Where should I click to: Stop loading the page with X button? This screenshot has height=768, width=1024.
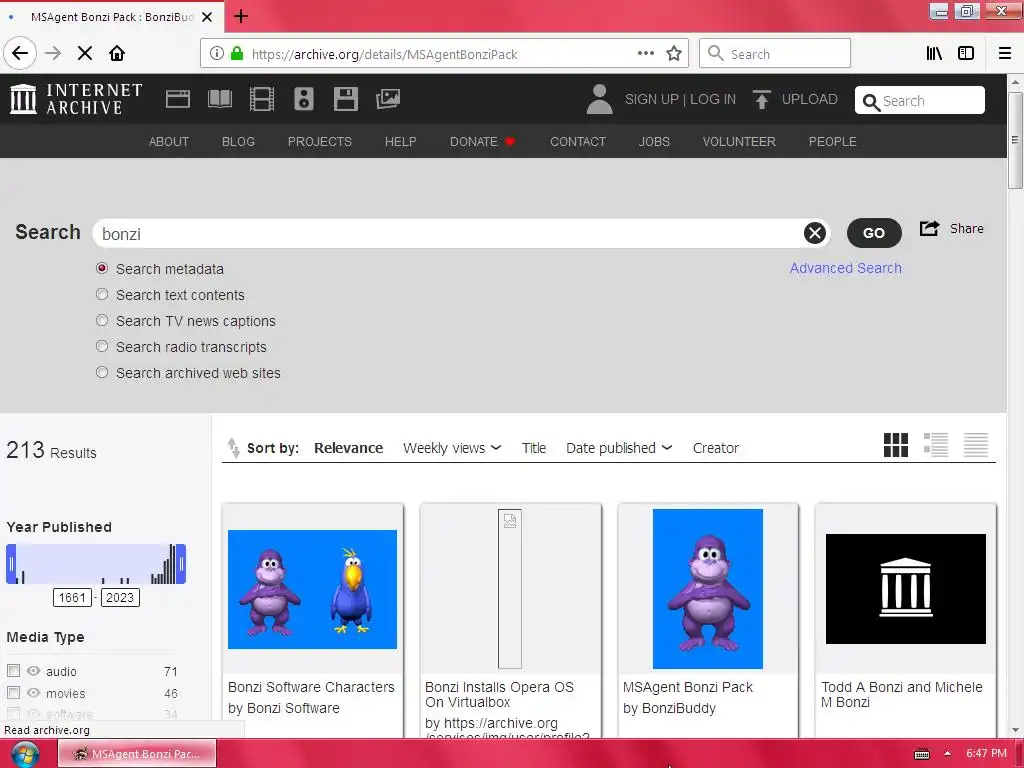coord(85,54)
